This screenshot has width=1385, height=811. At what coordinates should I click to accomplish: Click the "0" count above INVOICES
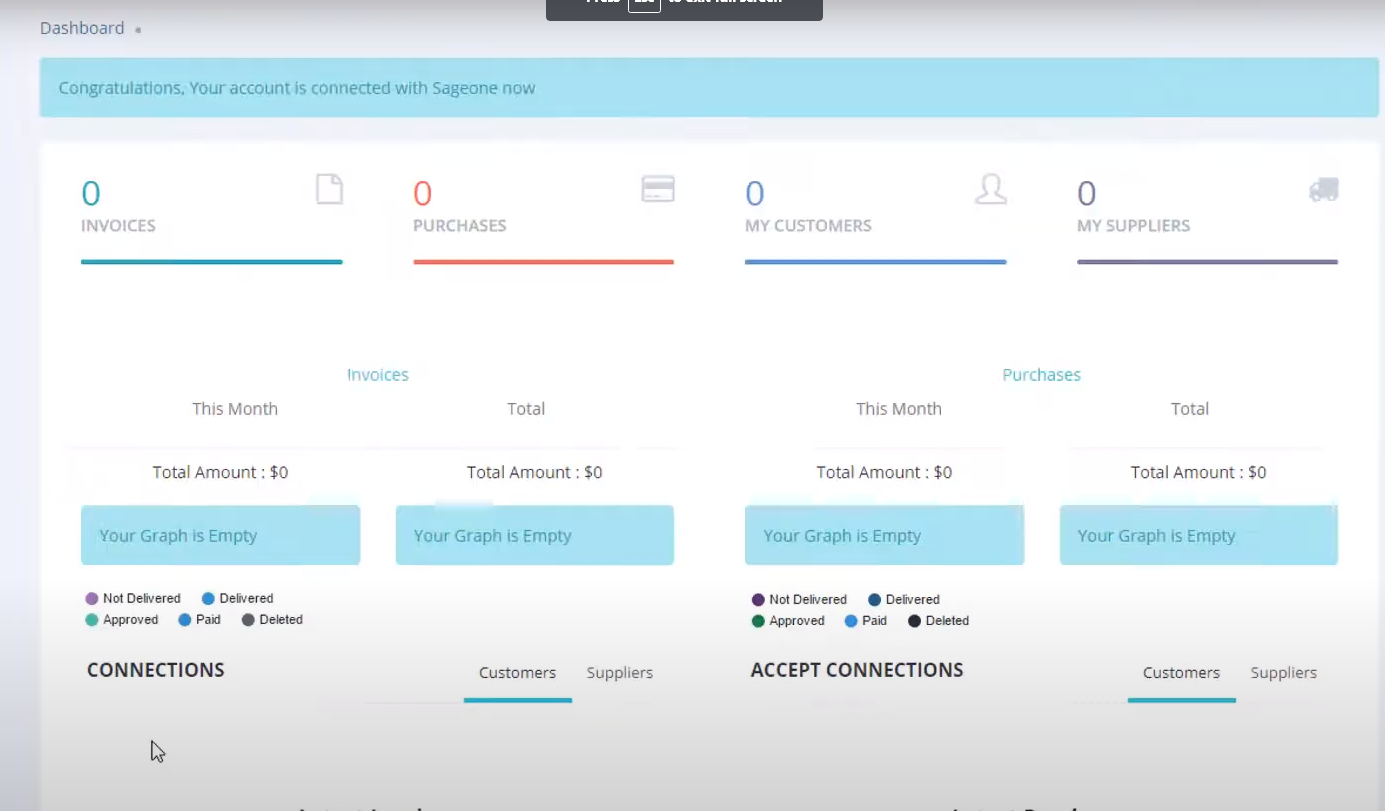tap(91, 193)
